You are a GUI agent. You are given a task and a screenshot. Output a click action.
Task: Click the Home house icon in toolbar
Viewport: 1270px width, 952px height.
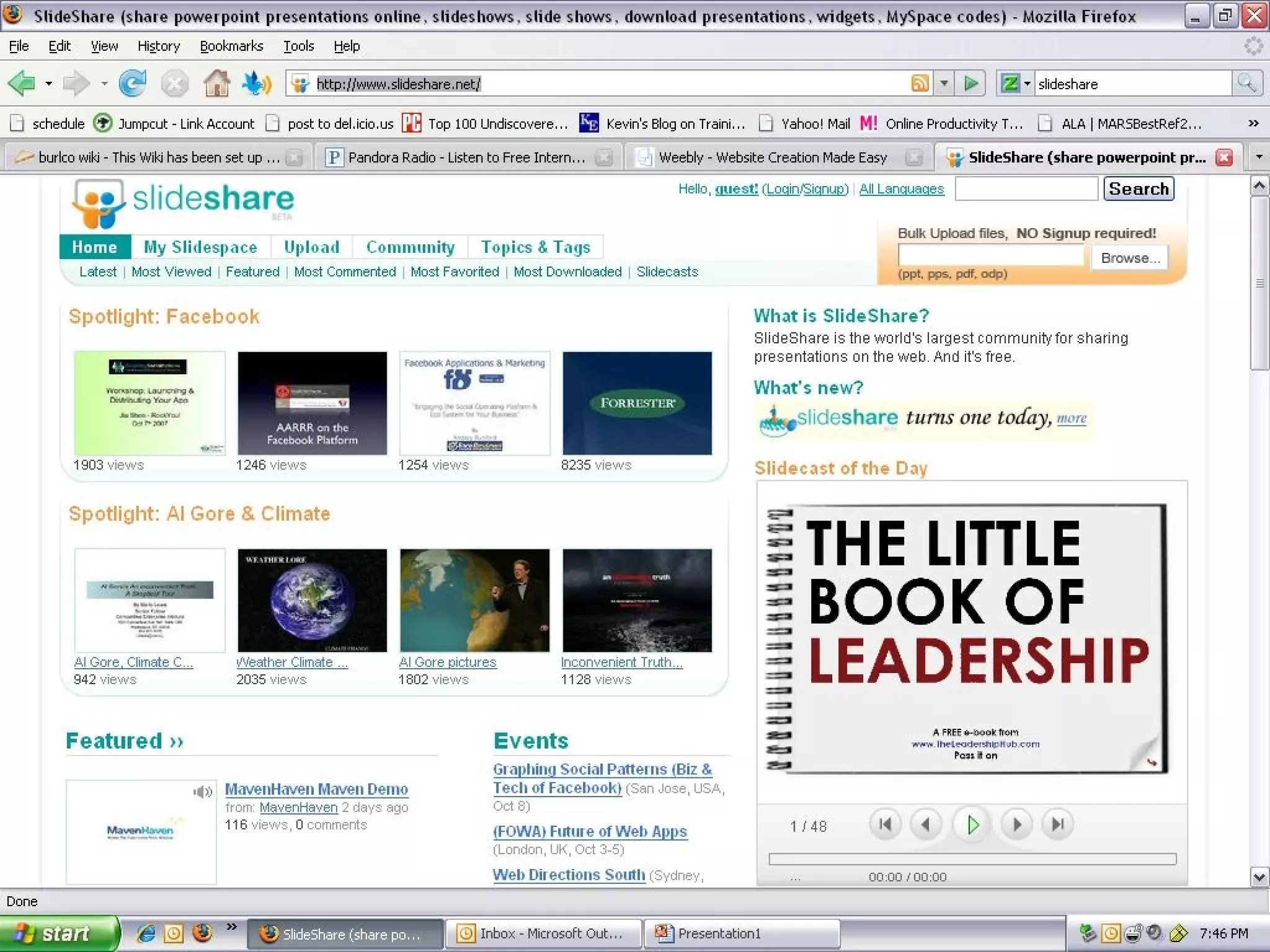216,83
